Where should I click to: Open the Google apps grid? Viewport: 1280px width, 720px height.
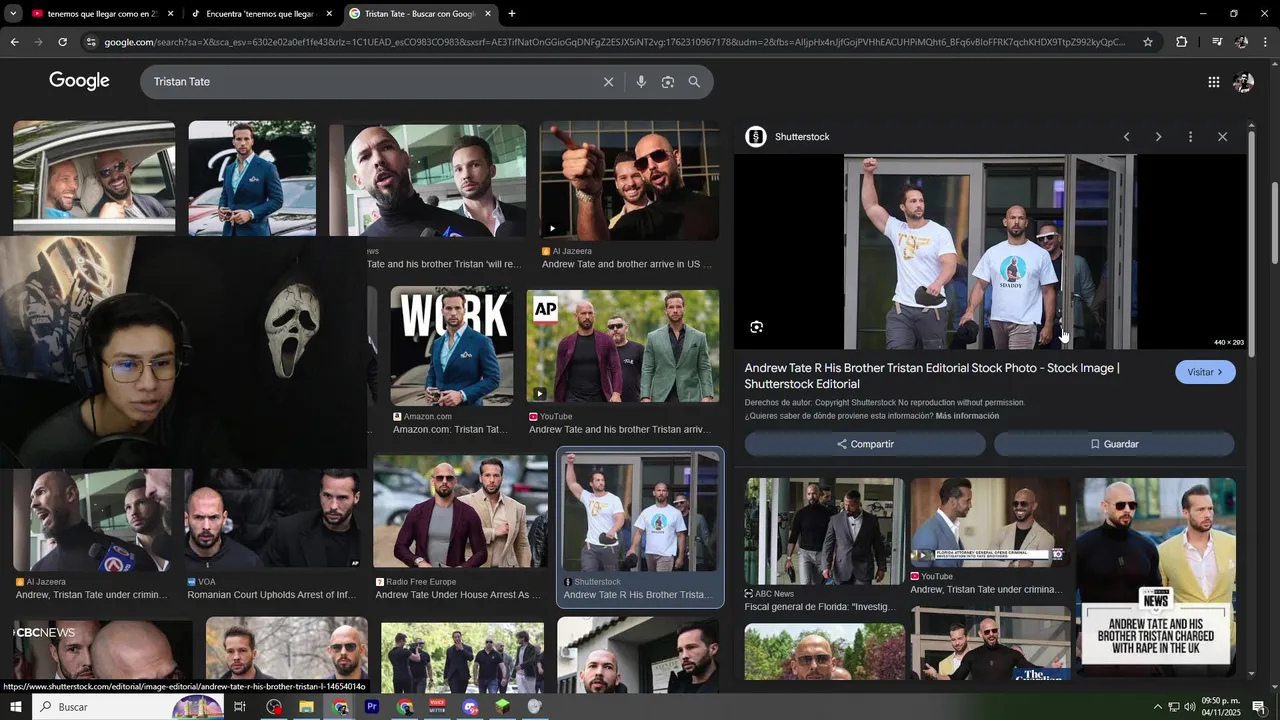click(1213, 82)
